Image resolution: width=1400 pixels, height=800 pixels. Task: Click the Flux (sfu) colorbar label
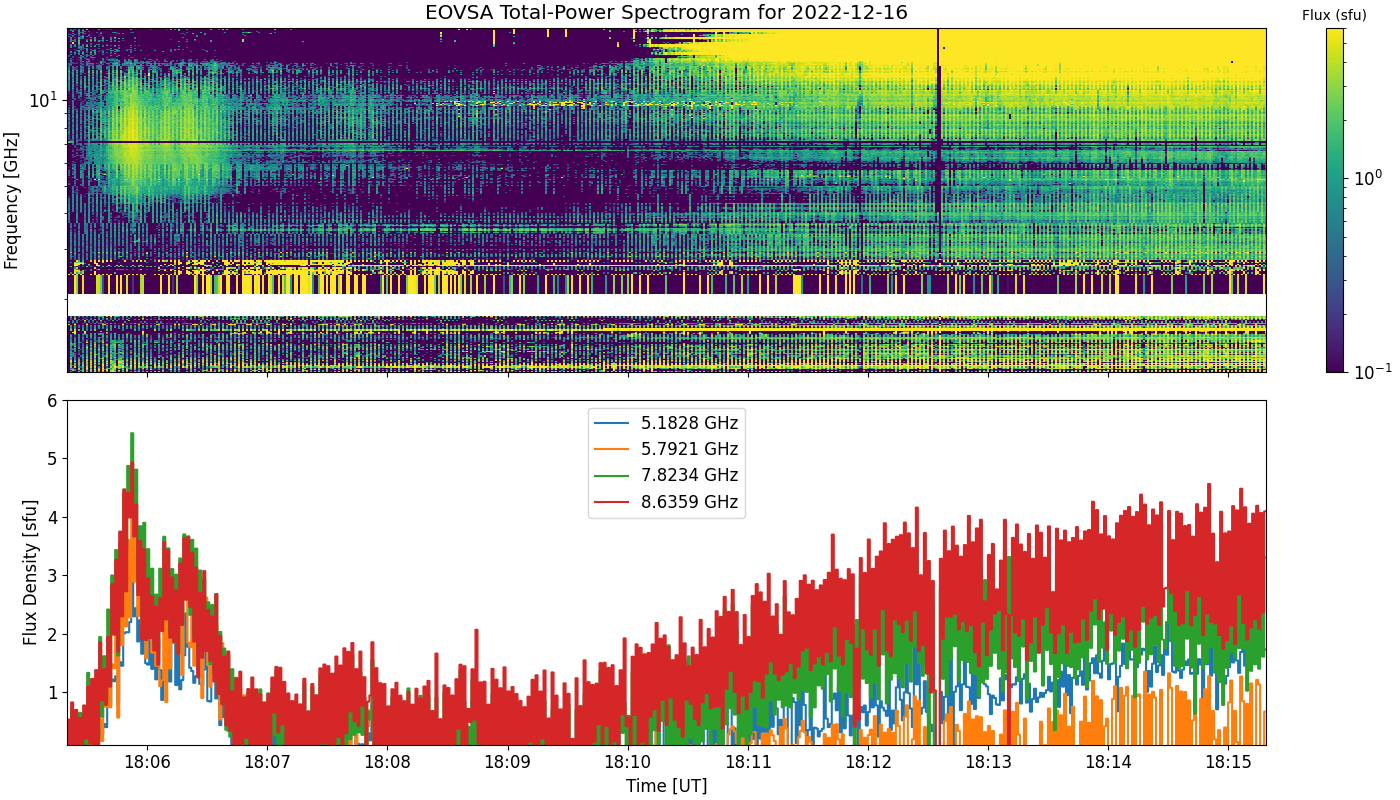1334,15
